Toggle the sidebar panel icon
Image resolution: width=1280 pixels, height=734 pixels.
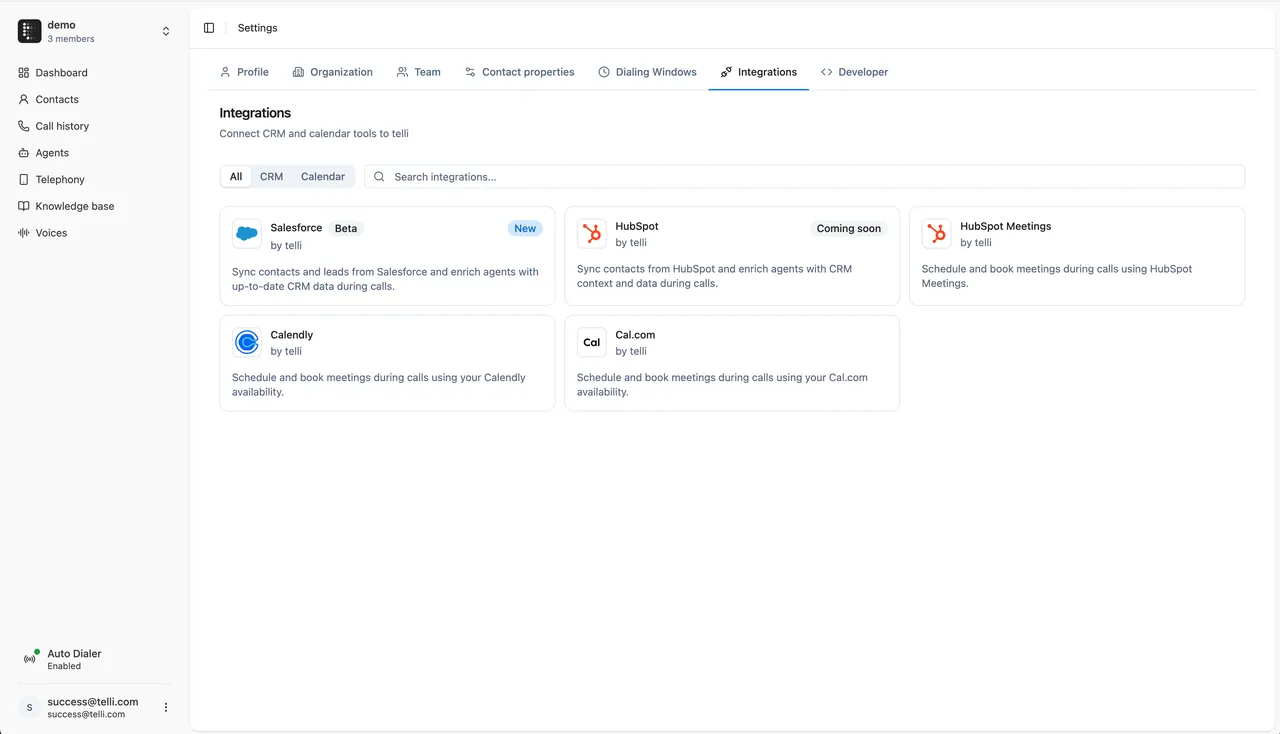click(x=209, y=28)
